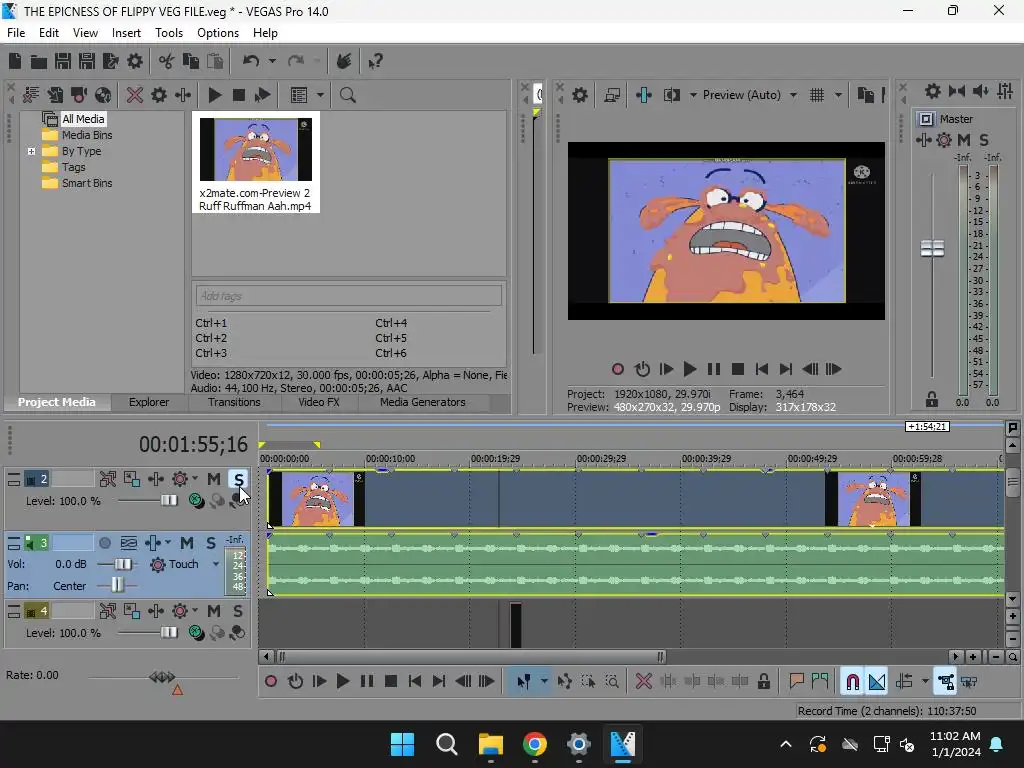
Task: Click the Insert Region icon
Action: click(x=820, y=682)
